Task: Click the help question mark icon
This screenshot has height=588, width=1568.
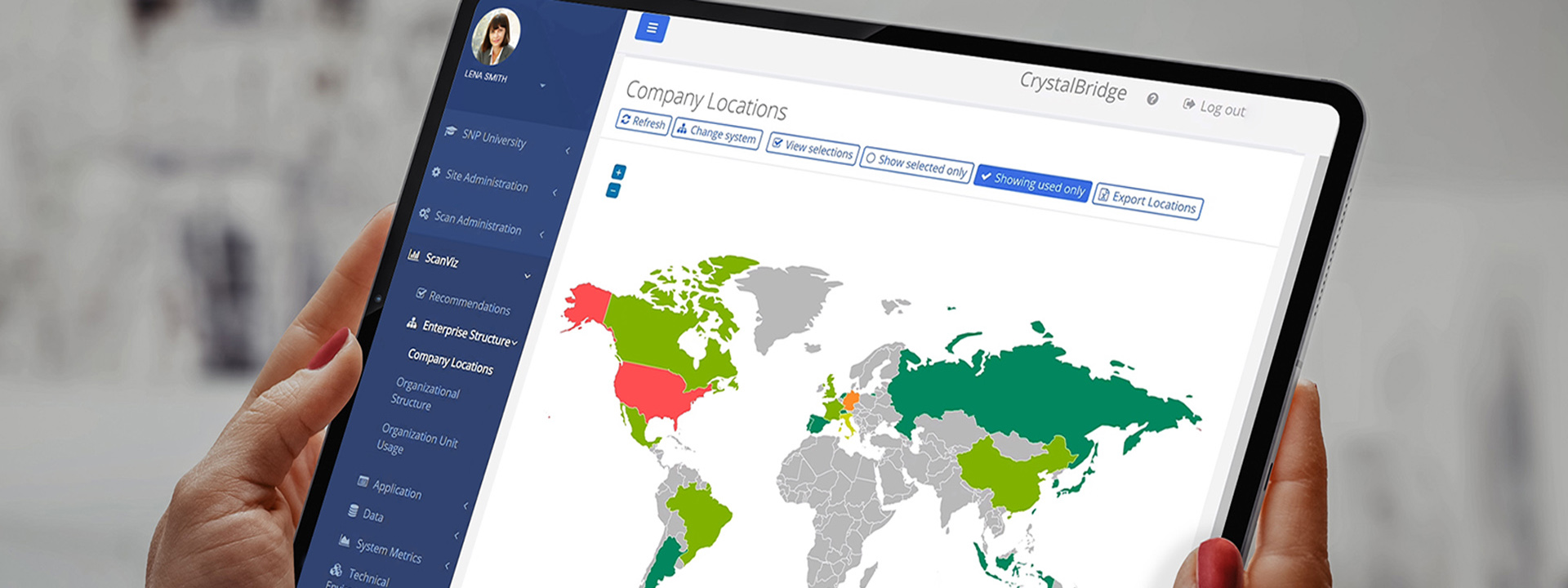Action: click(x=1152, y=99)
